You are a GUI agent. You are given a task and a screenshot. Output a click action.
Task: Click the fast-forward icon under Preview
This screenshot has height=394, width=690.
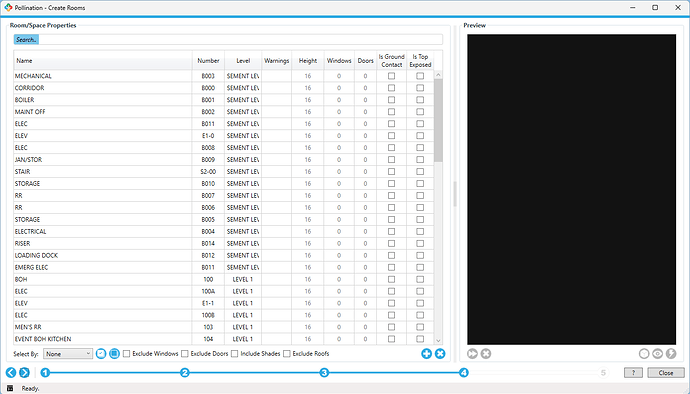(x=472, y=353)
